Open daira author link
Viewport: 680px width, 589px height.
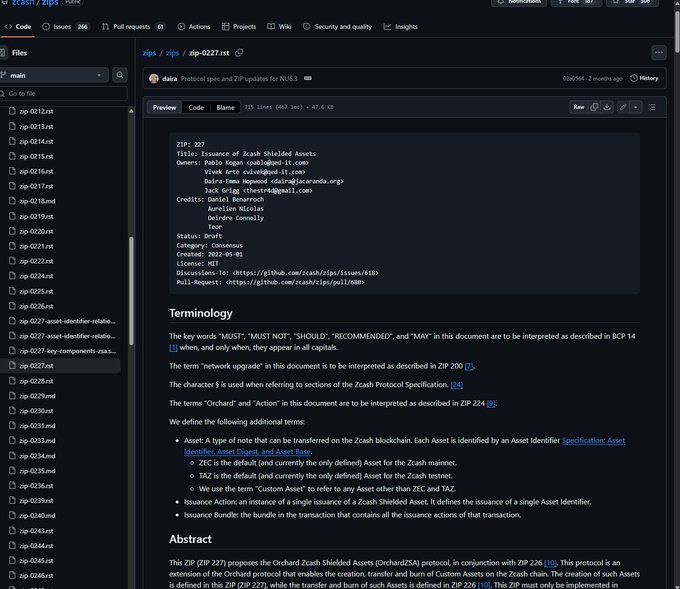(x=169, y=79)
